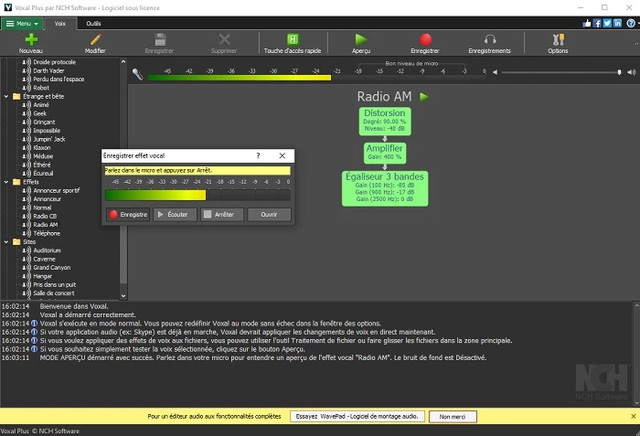
Task: Select Caverne voice
Action: coord(44,259)
